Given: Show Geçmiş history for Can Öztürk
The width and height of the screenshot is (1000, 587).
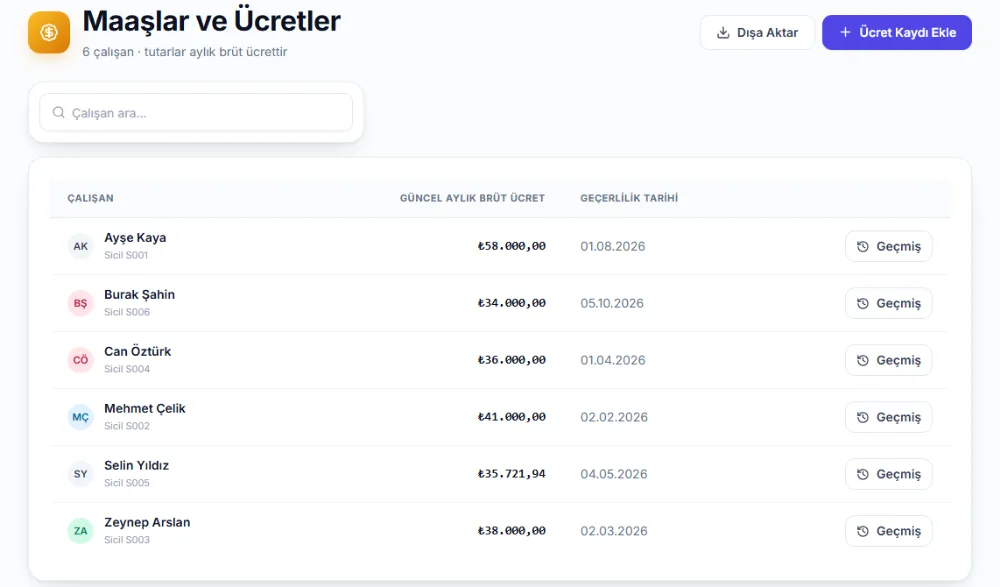Looking at the screenshot, I should [x=888, y=360].
